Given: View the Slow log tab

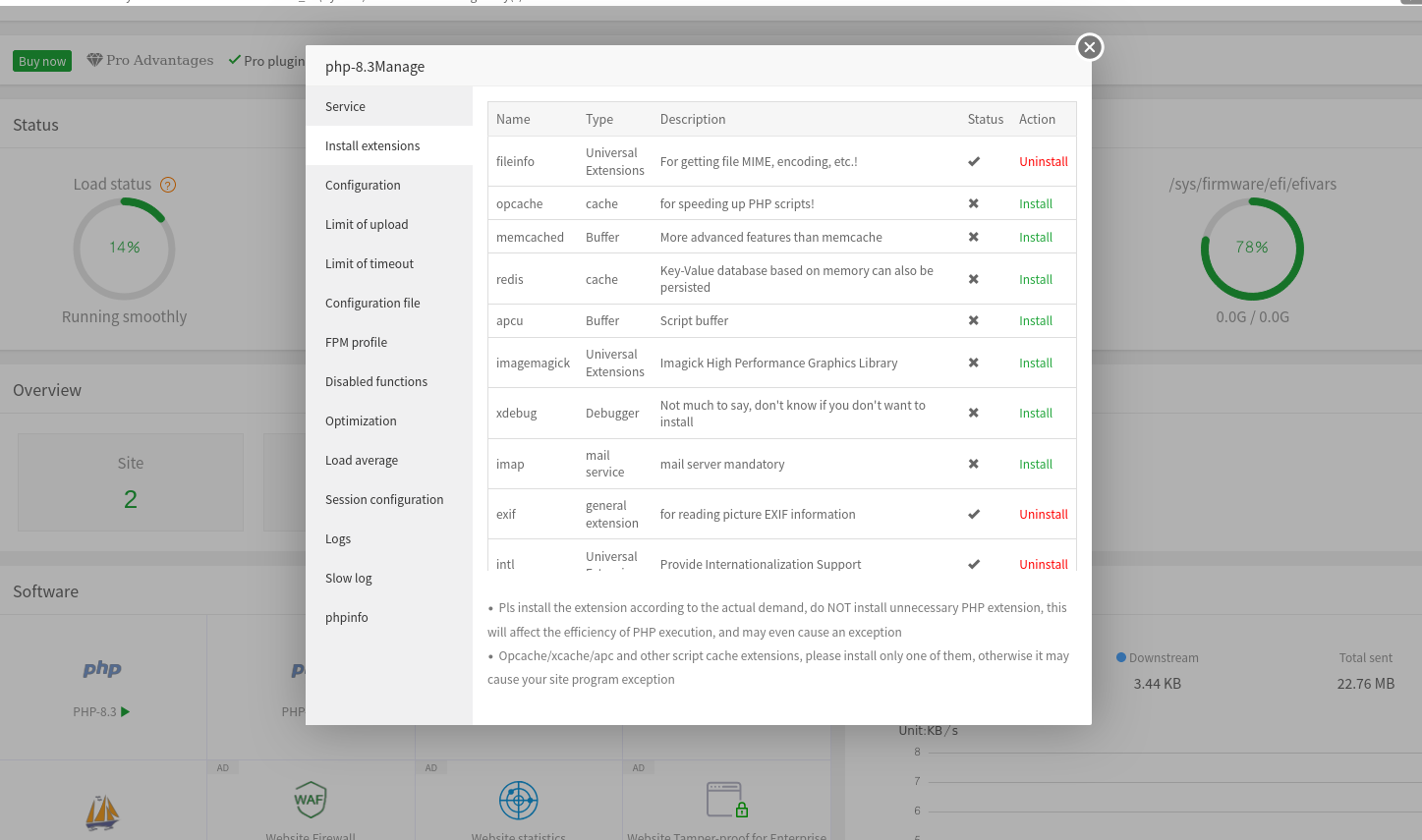Looking at the screenshot, I should [x=349, y=578].
